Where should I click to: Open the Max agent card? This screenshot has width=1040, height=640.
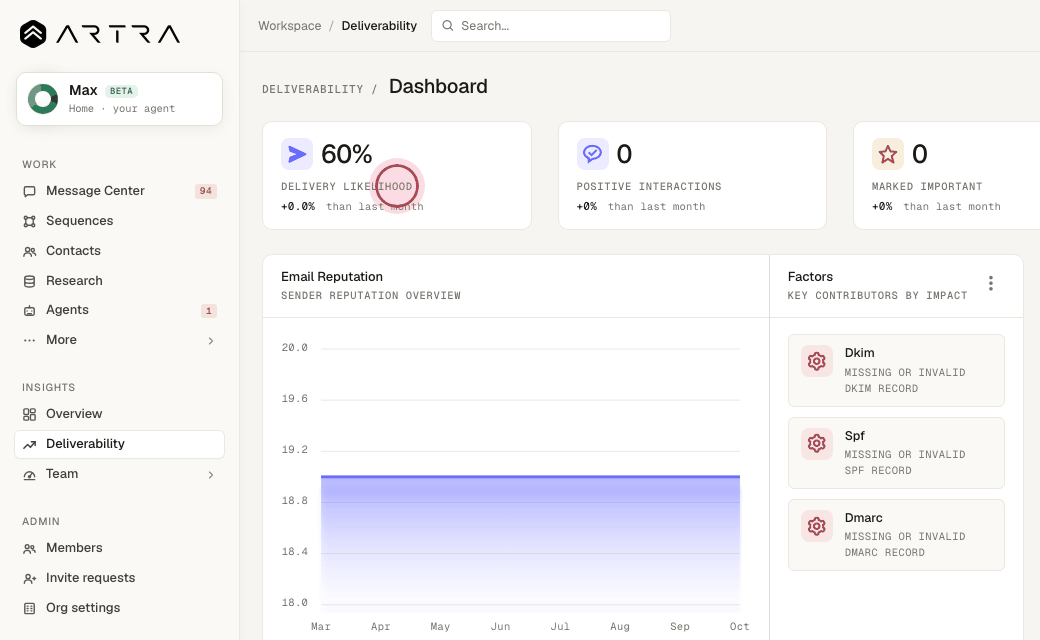pos(119,99)
